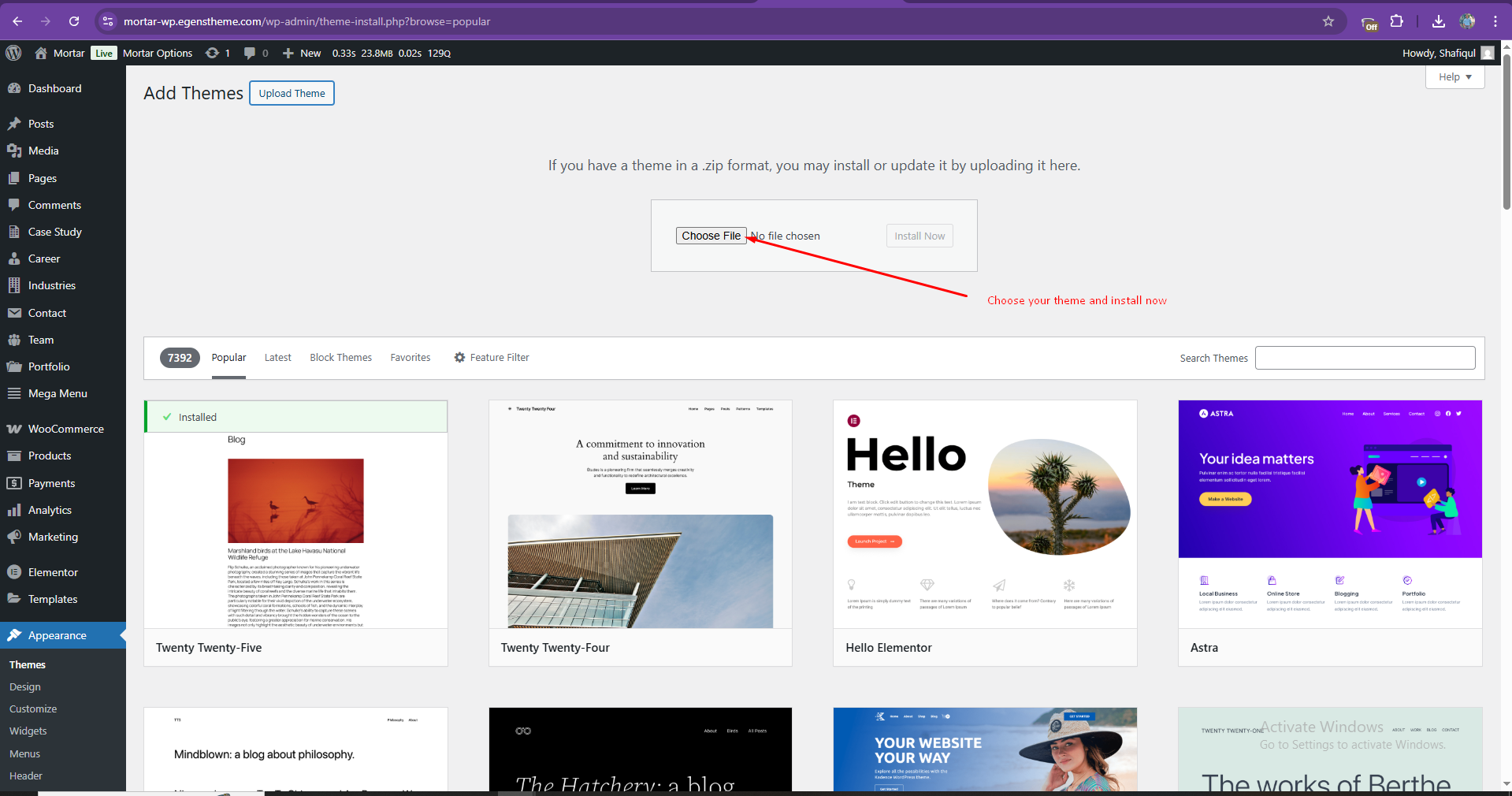Viewport: 1512px width, 796px height.
Task: Open Mega Menu sidebar item
Action: pyautogui.click(x=63, y=393)
